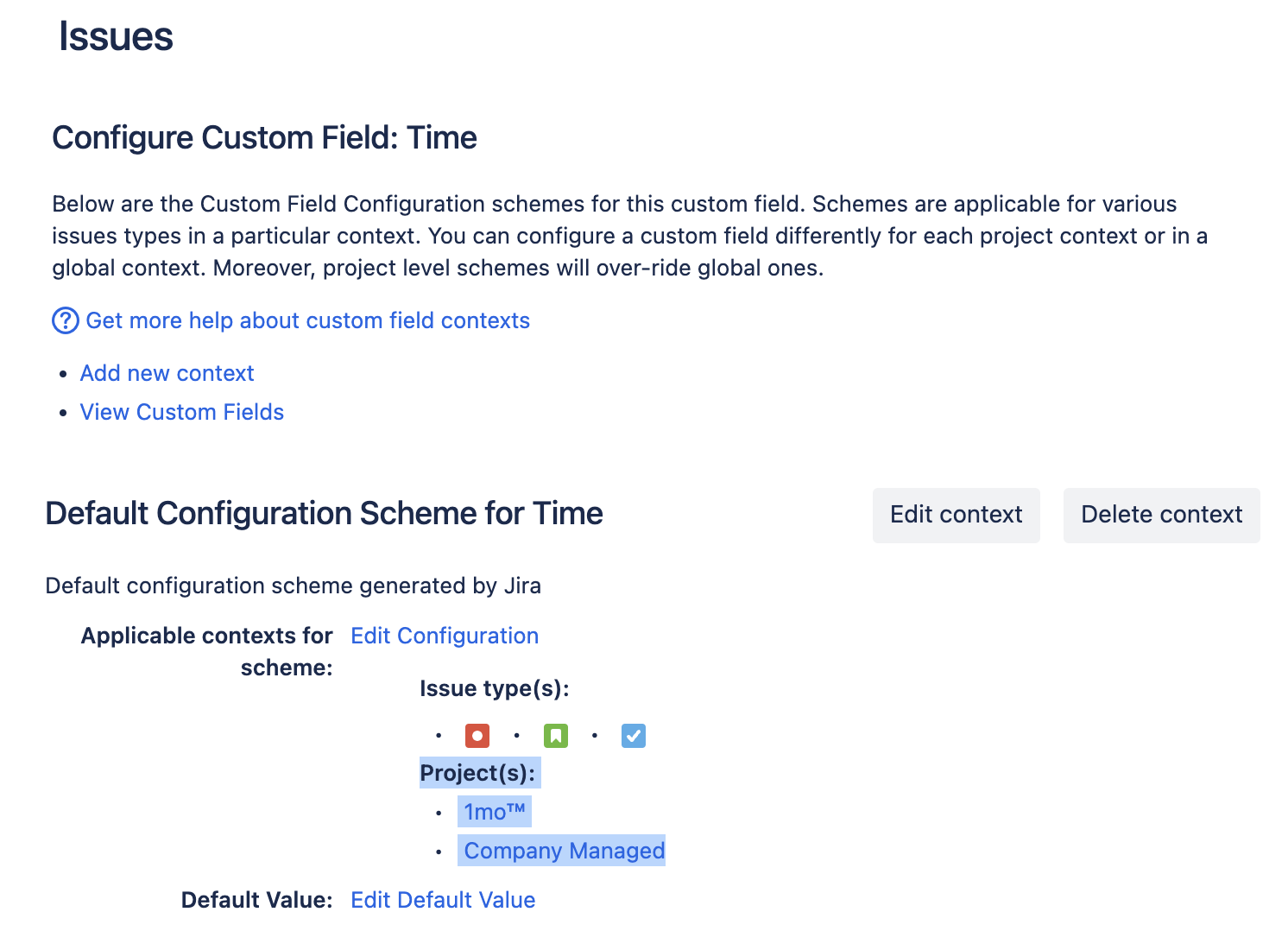Click the red Bug issue type icon
Viewport: 1288px width, 931px height.
(x=477, y=736)
